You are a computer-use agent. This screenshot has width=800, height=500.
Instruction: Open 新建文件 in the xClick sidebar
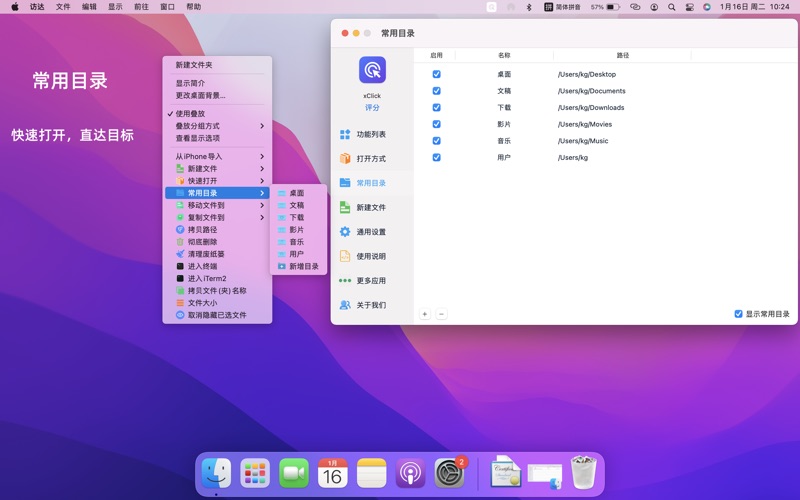(x=372, y=207)
